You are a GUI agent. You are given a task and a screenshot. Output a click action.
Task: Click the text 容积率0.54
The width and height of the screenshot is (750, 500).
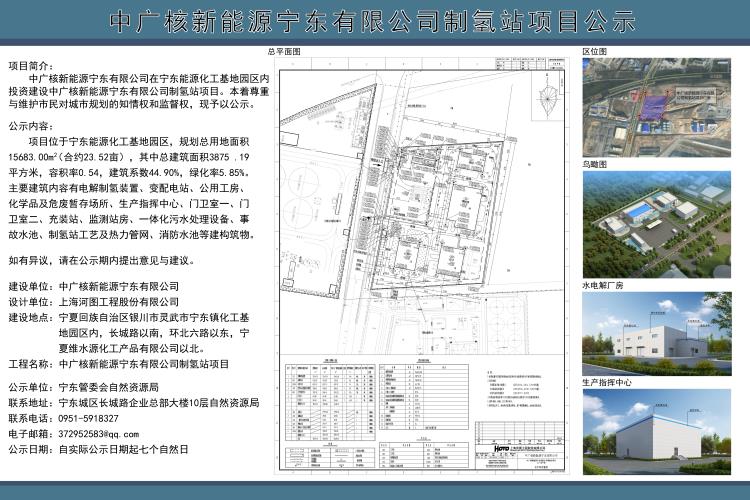click(x=73, y=173)
